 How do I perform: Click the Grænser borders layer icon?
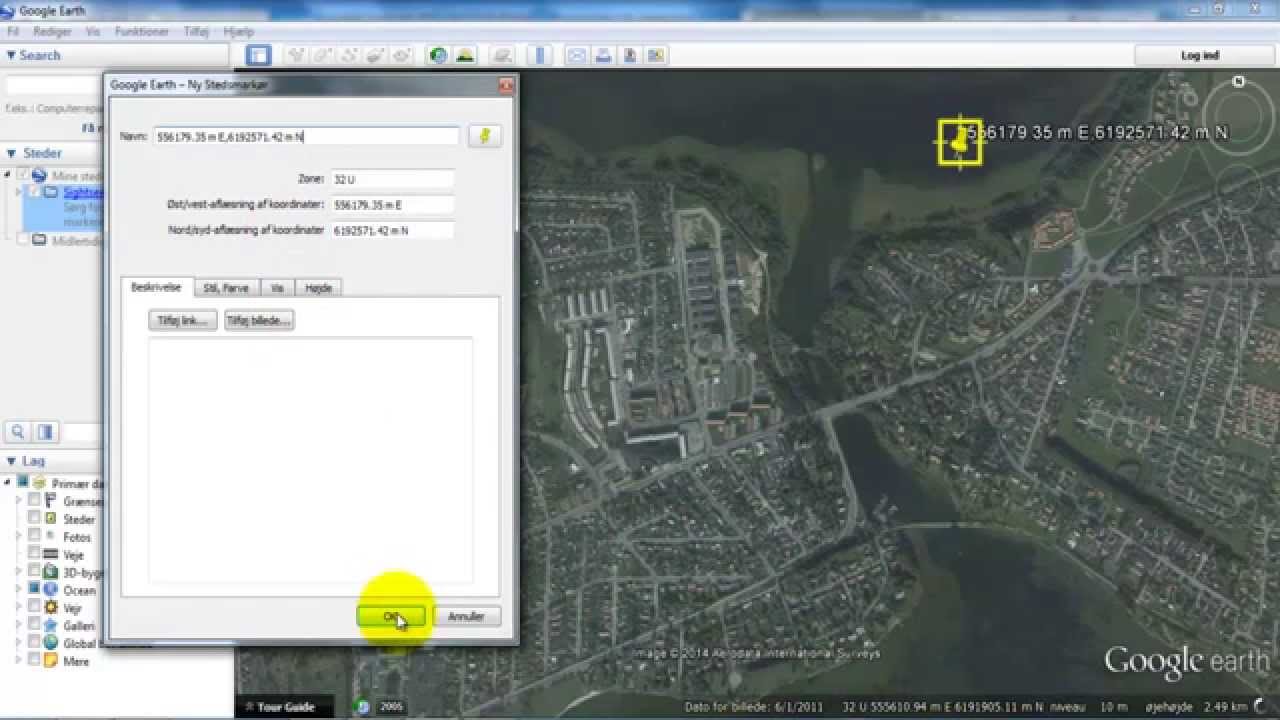(51, 501)
